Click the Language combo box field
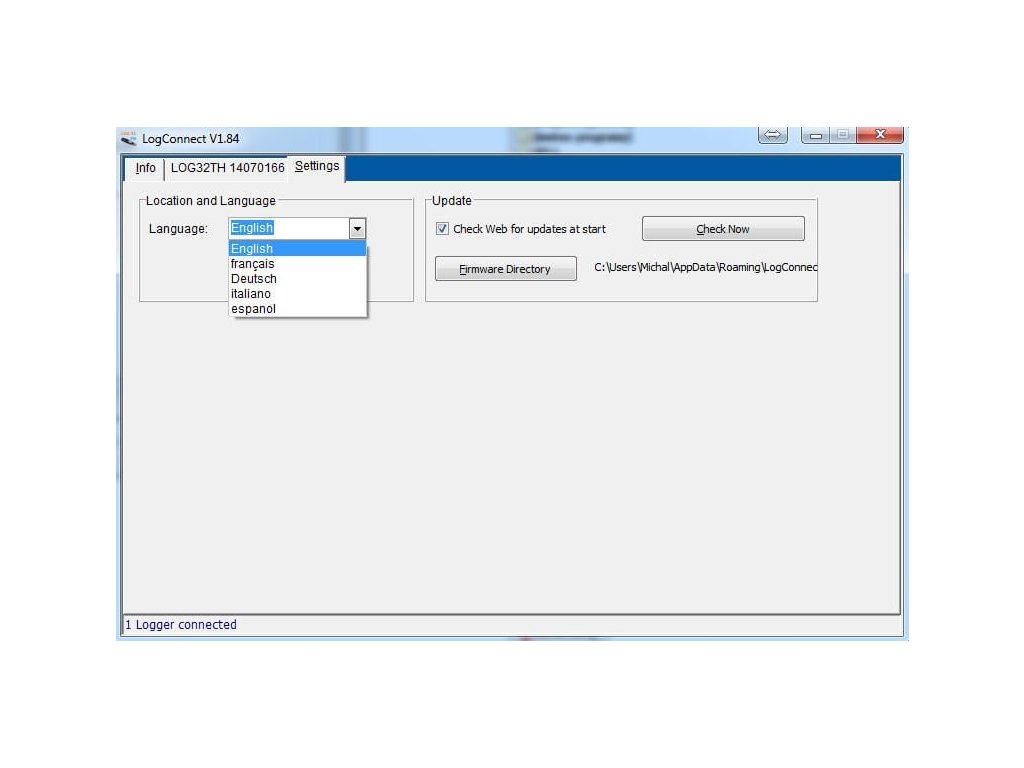Image resolution: width=1024 pixels, height=768 pixels. pos(288,228)
